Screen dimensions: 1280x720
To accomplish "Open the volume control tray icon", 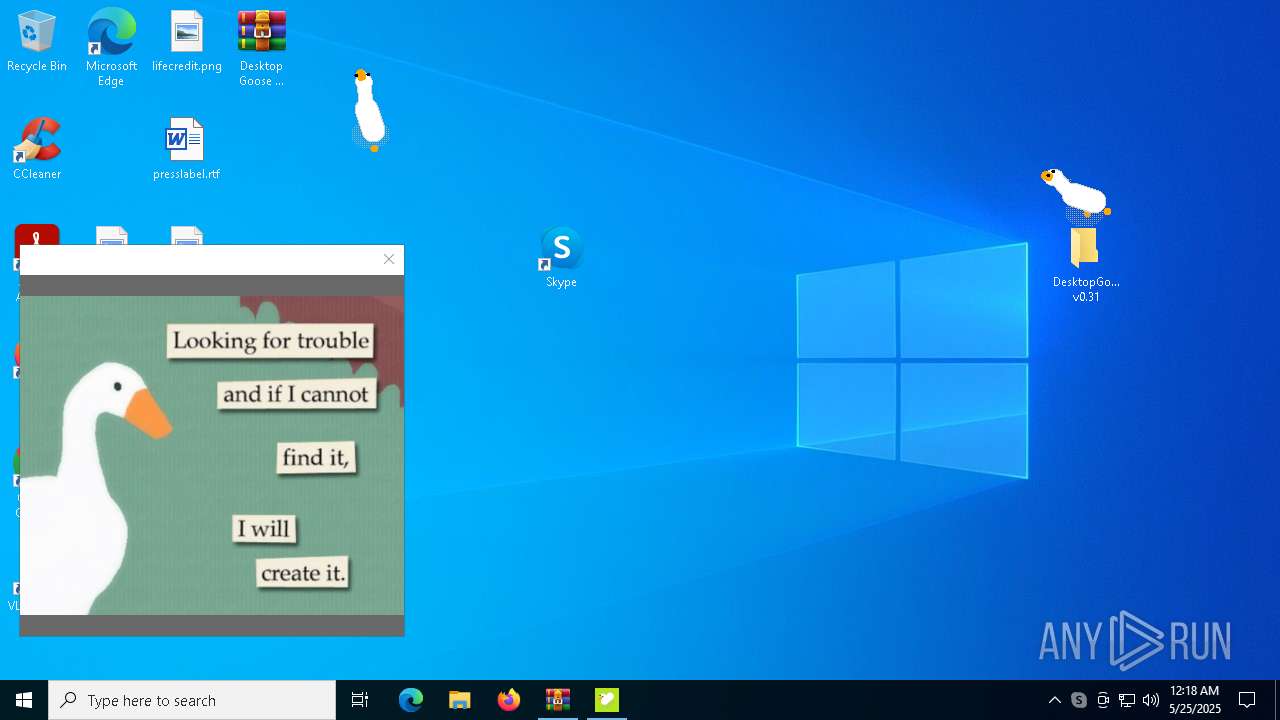I will (x=1151, y=700).
